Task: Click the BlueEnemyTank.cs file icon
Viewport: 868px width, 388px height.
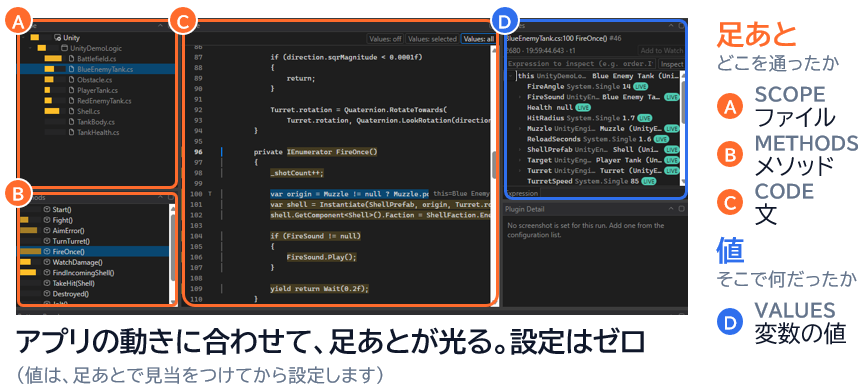Action: point(71,69)
